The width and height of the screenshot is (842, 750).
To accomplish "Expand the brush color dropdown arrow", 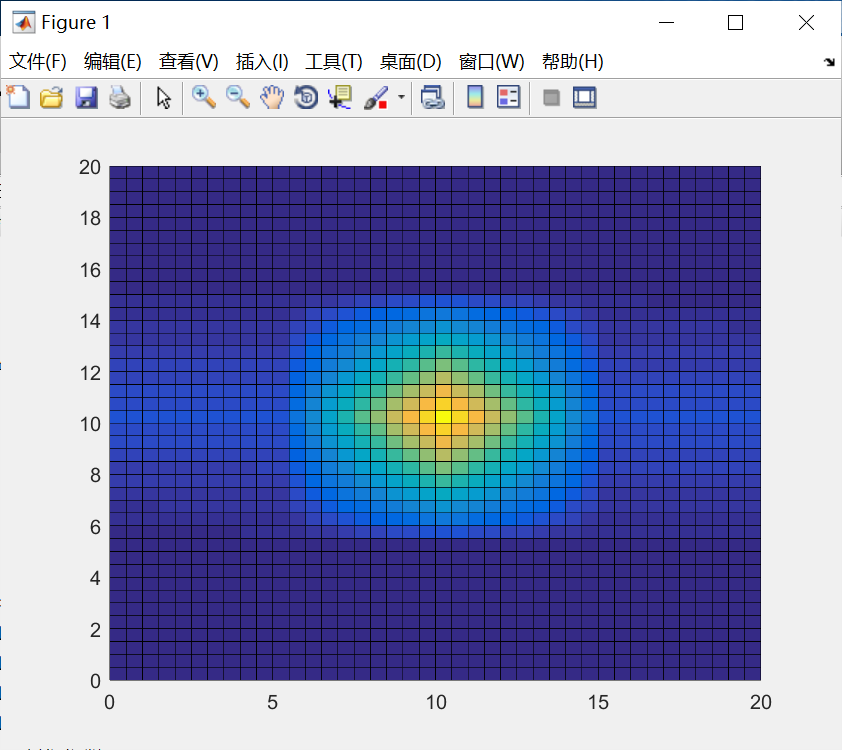I will point(401,97).
